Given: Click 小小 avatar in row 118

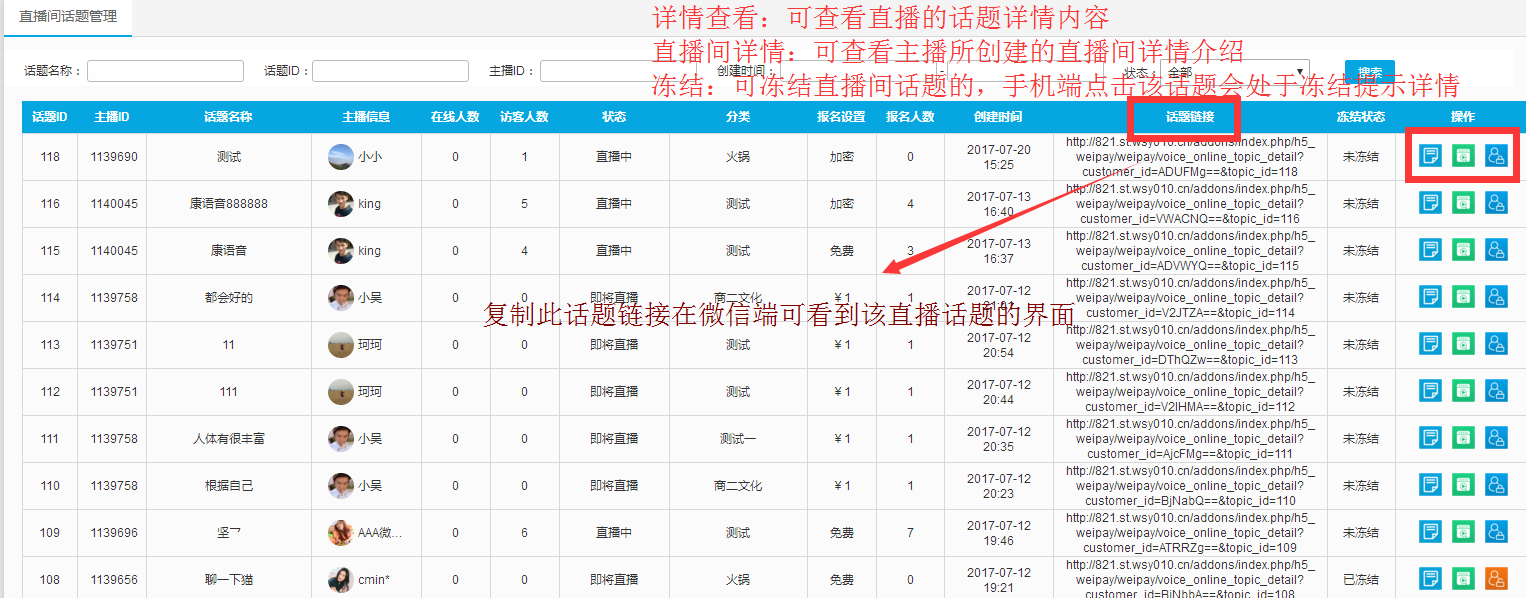Looking at the screenshot, I should [340, 156].
